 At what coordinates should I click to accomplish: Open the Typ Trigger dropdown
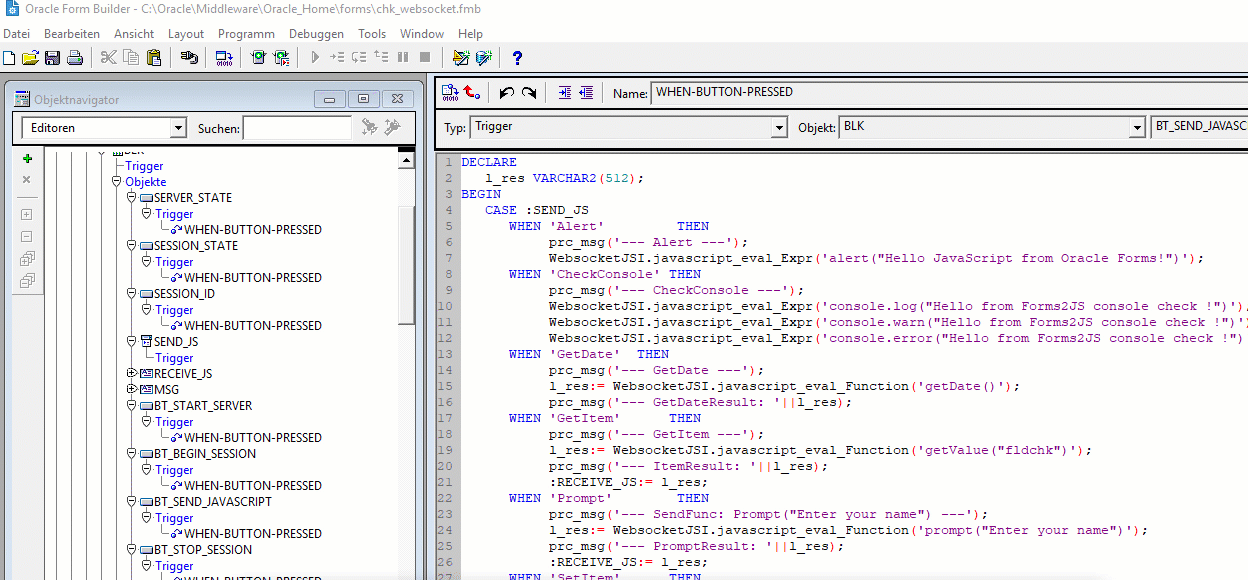[779, 128]
